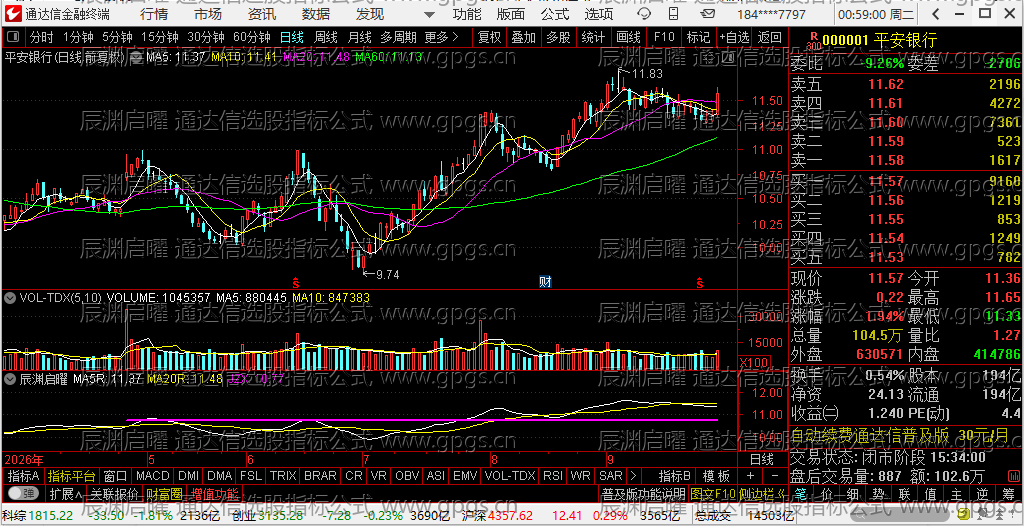Screen dimensions: 1024x526
Task: Click the panel icon left of 分时
Action: pyautogui.click(x=14, y=38)
